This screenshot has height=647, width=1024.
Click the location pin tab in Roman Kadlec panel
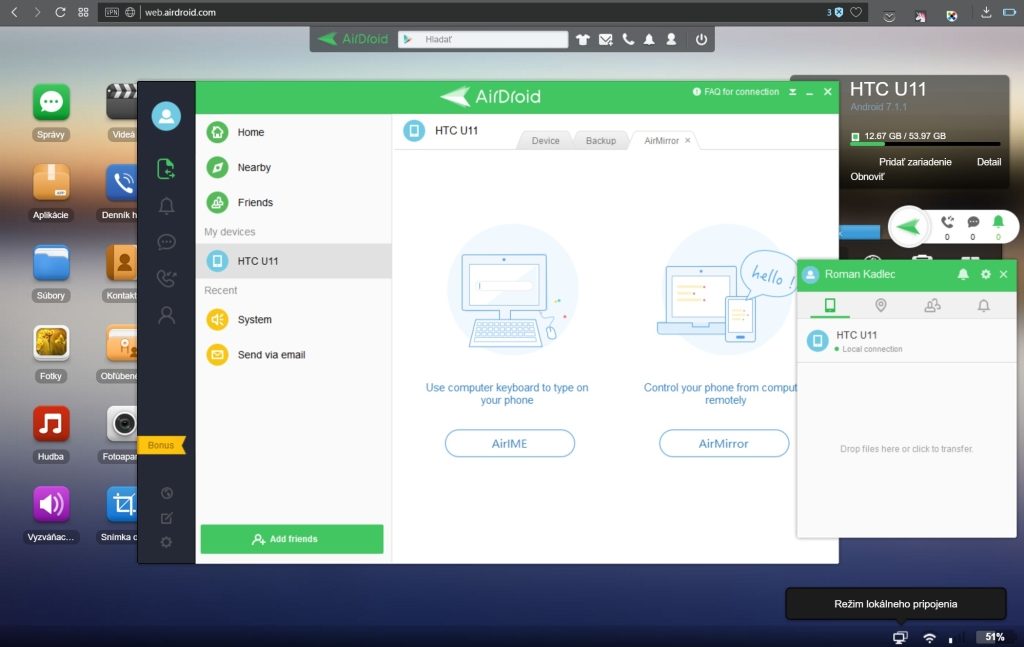[x=881, y=306]
